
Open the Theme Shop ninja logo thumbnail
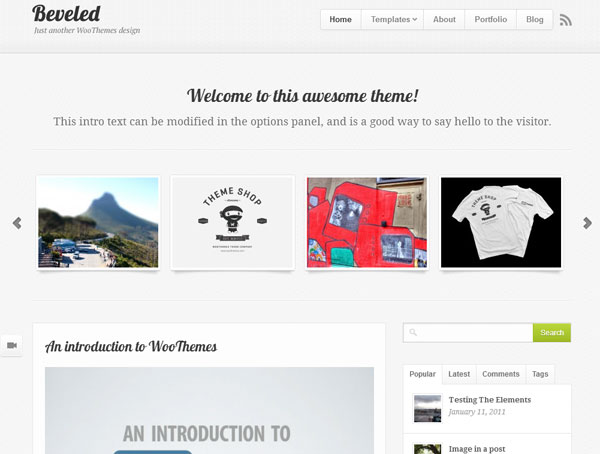pos(233,222)
